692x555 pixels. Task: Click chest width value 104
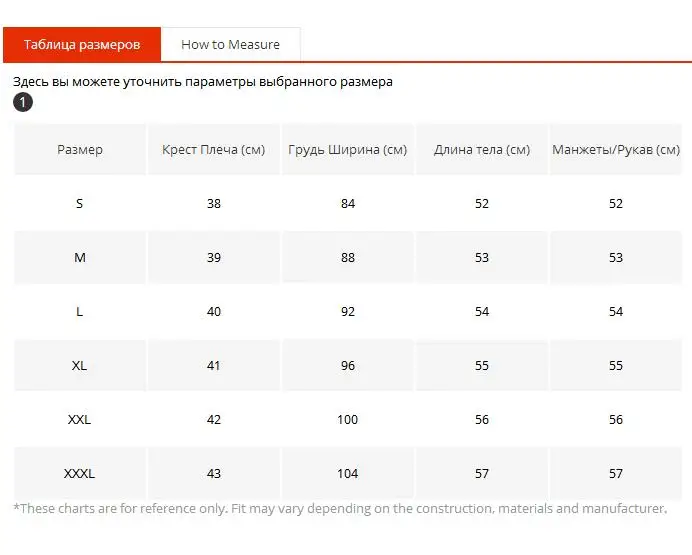click(x=348, y=473)
